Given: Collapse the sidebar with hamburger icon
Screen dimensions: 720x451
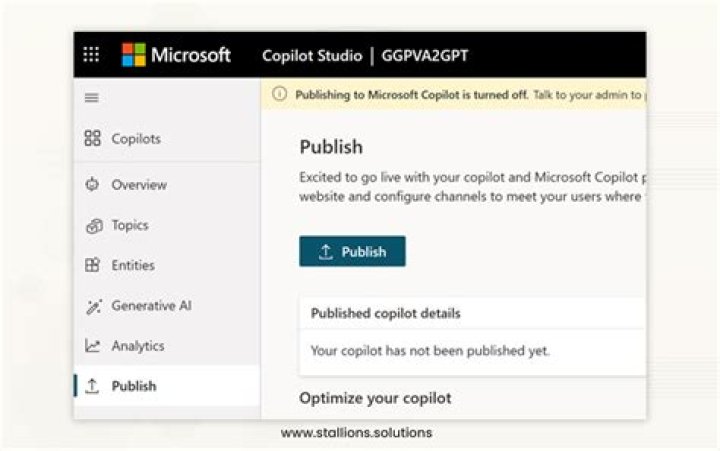Looking at the screenshot, I should pos(92,97).
